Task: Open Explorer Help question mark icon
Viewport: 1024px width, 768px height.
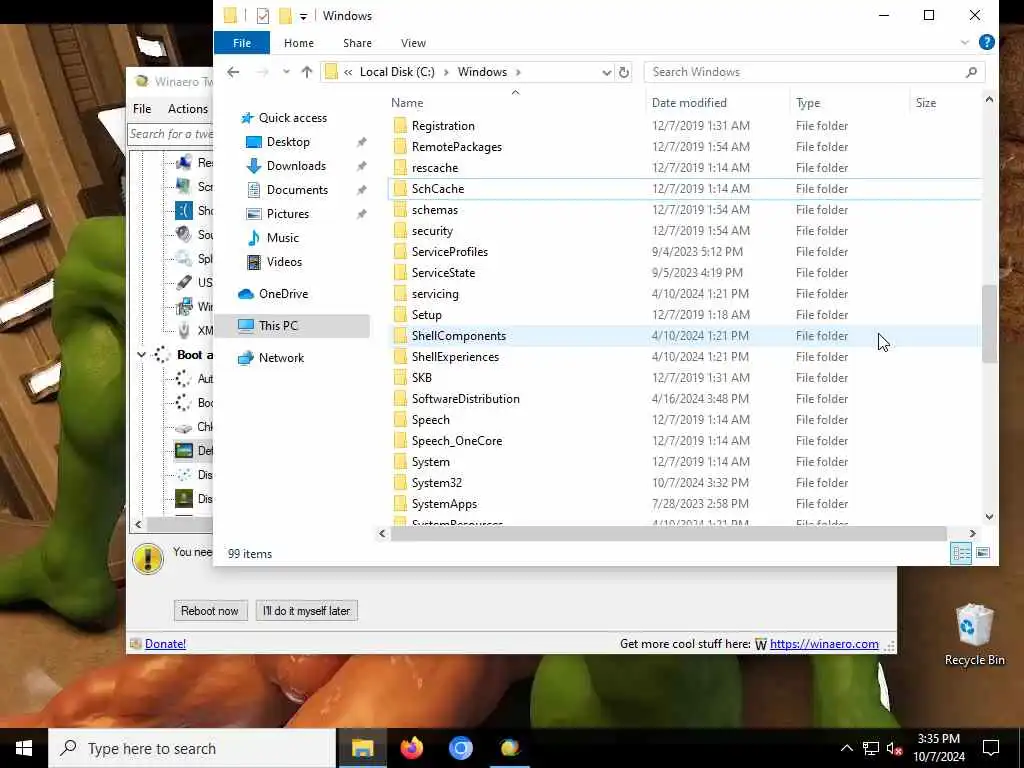Action: (987, 42)
